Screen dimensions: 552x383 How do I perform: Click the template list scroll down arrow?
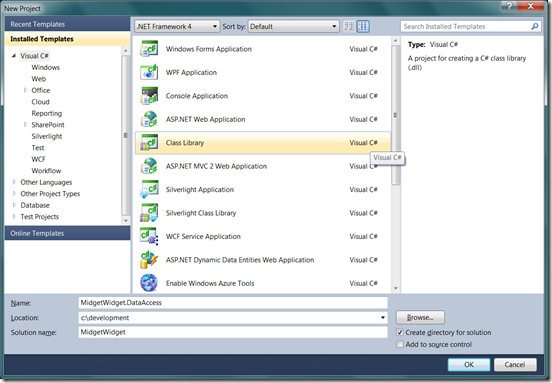click(x=396, y=288)
